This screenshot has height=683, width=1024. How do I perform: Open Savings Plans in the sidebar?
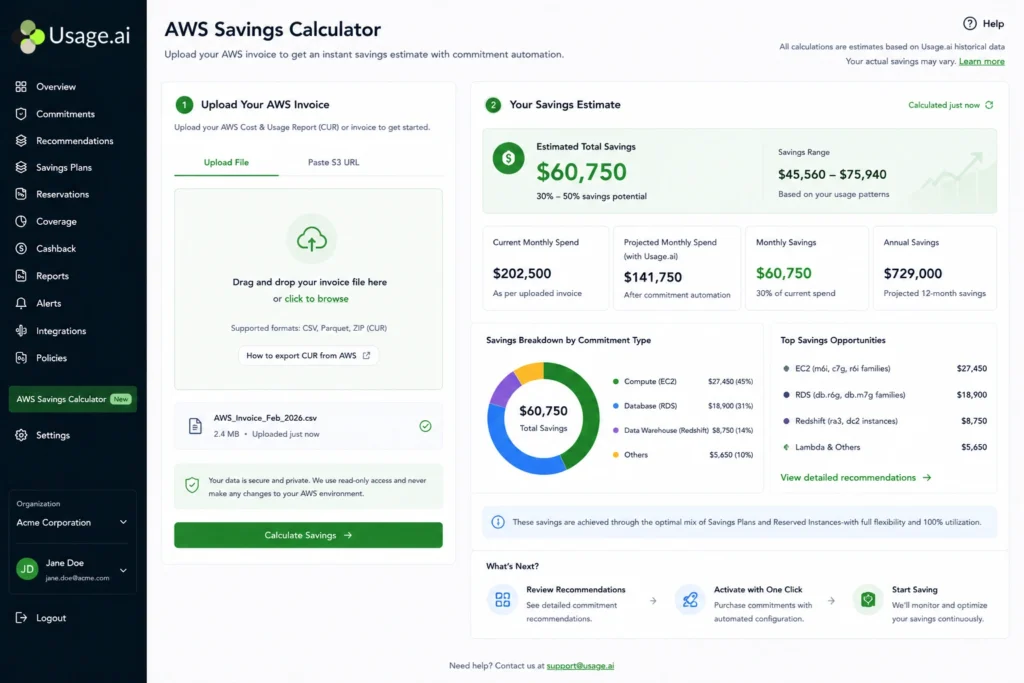64,167
